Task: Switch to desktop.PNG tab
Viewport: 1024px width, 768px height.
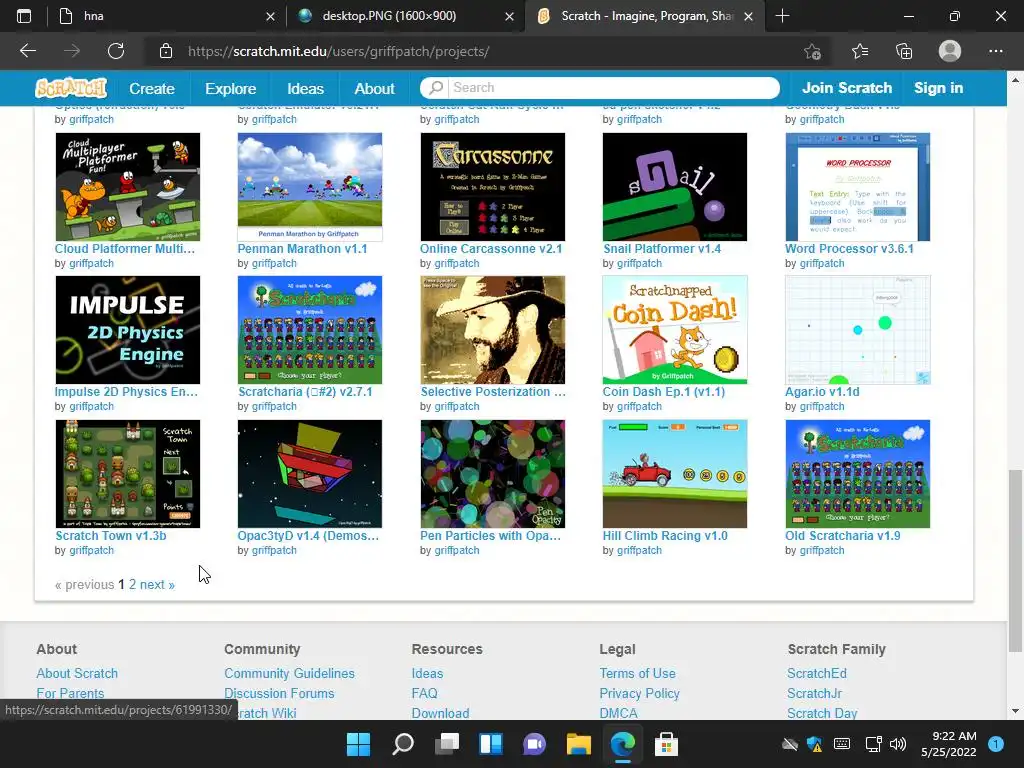Action: [x=405, y=16]
